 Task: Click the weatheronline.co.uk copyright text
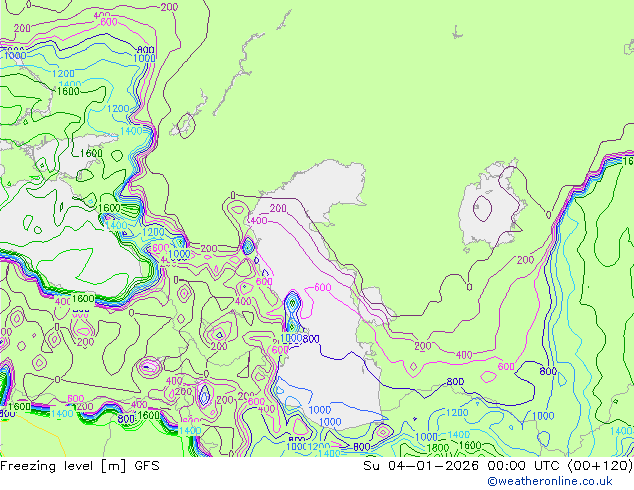550,481
